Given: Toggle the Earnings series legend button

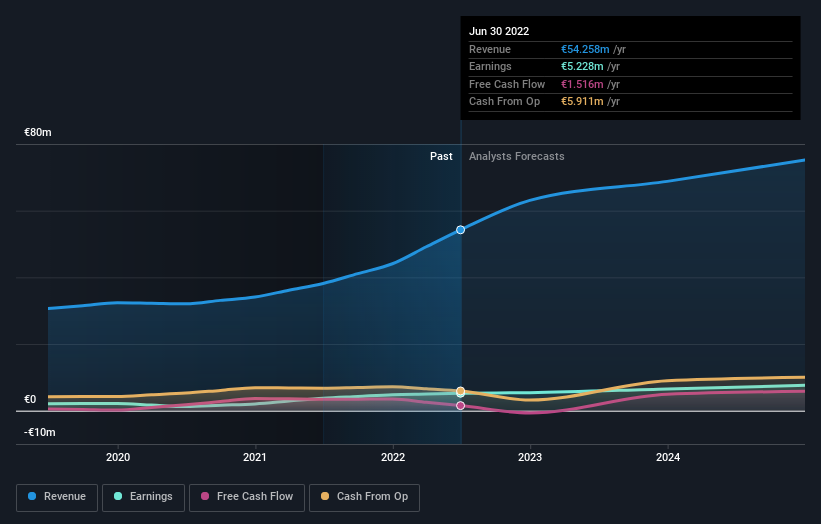Looking at the screenshot, I should pos(143,497).
